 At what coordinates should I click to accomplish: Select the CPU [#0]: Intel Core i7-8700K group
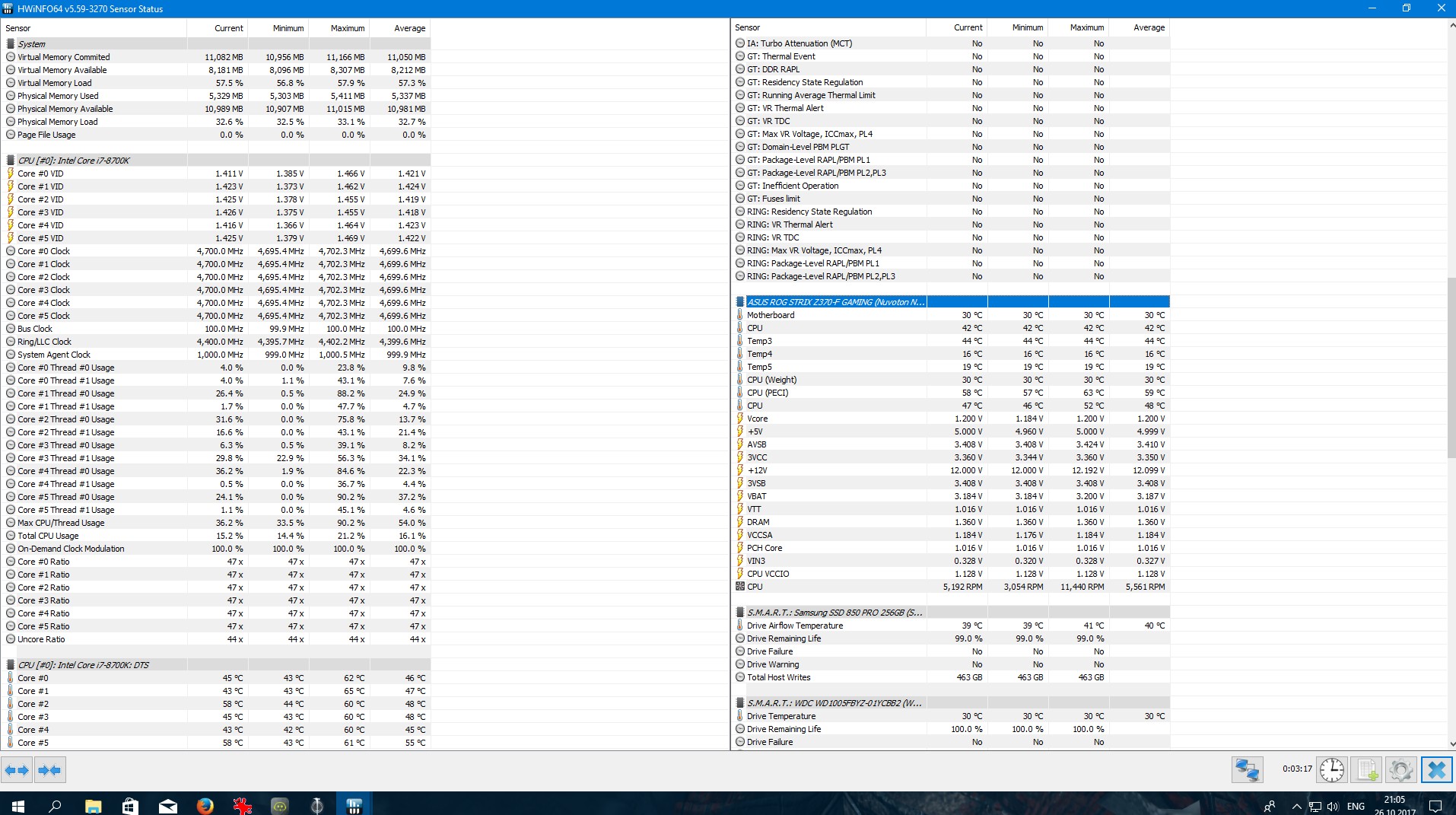[x=217, y=161]
